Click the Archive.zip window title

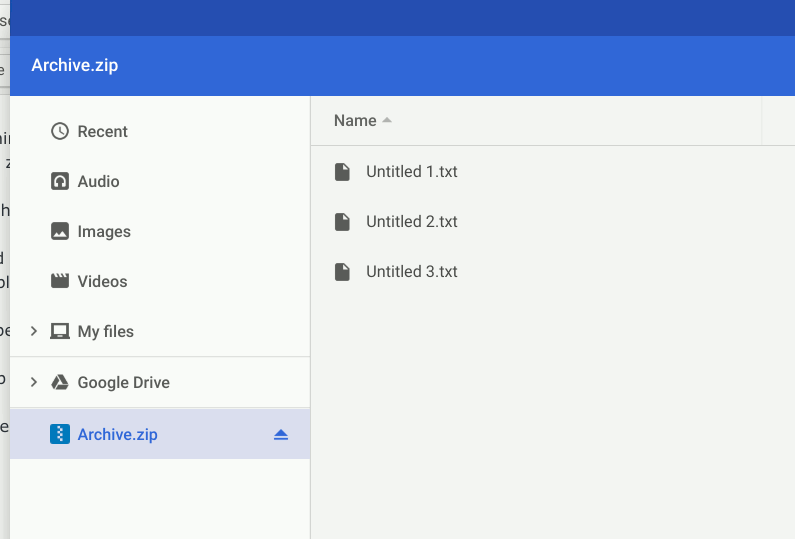[x=75, y=66]
